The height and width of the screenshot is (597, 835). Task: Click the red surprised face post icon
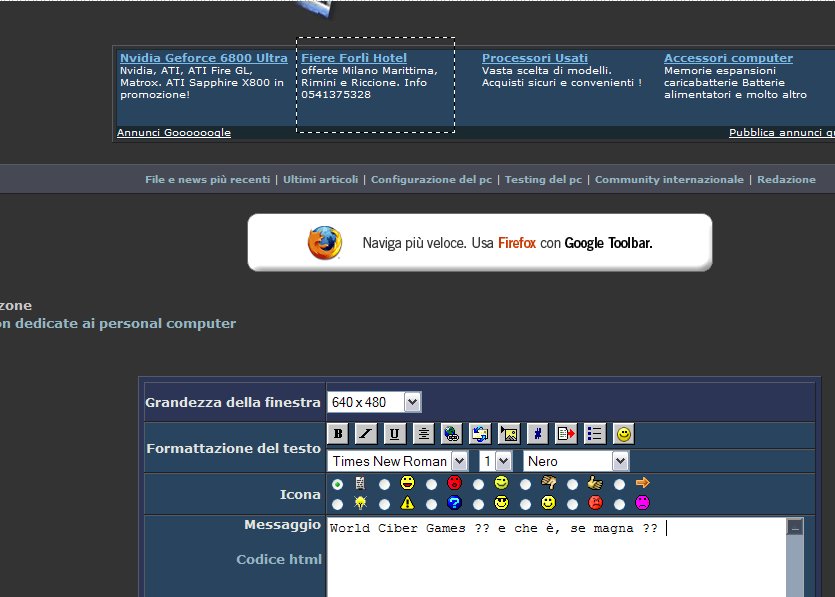click(x=454, y=483)
